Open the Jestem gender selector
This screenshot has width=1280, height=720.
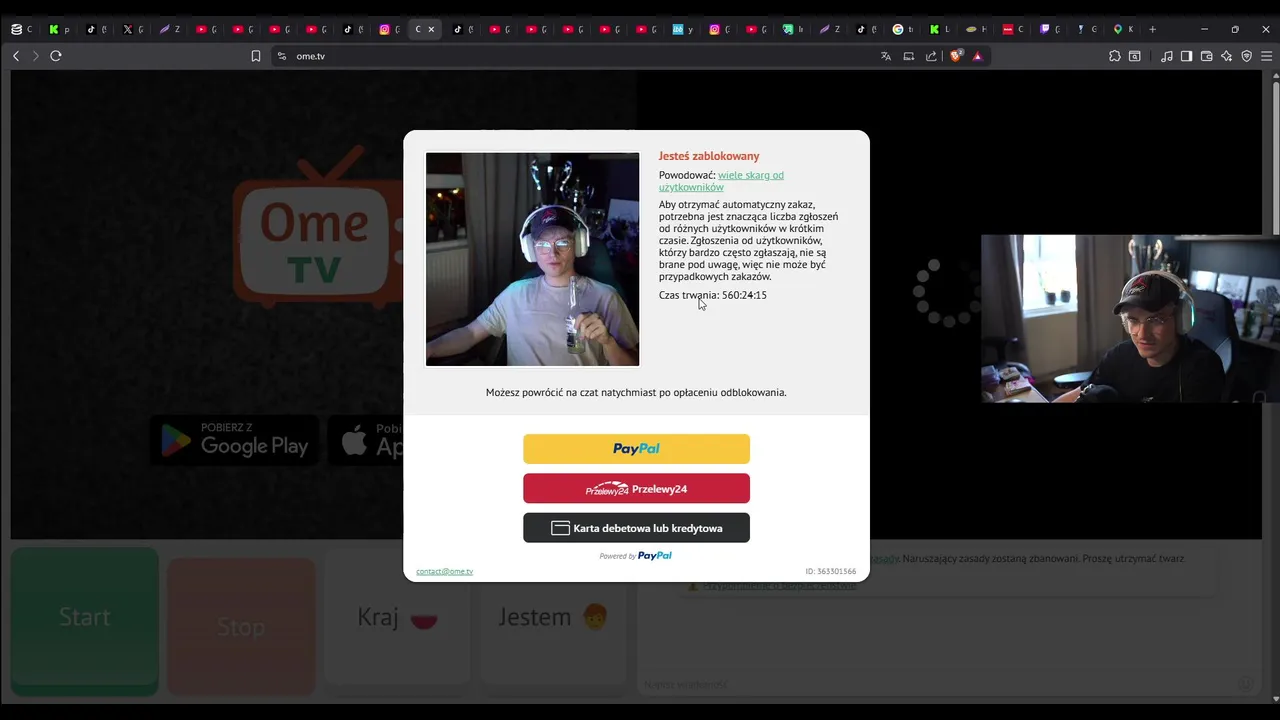click(553, 618)
